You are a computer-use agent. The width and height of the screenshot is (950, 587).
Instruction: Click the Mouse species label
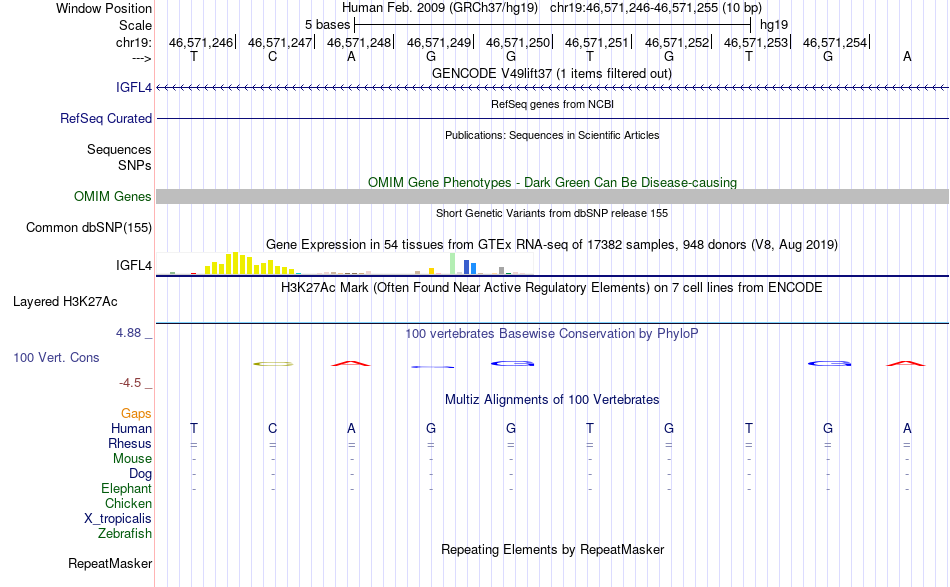132,459
